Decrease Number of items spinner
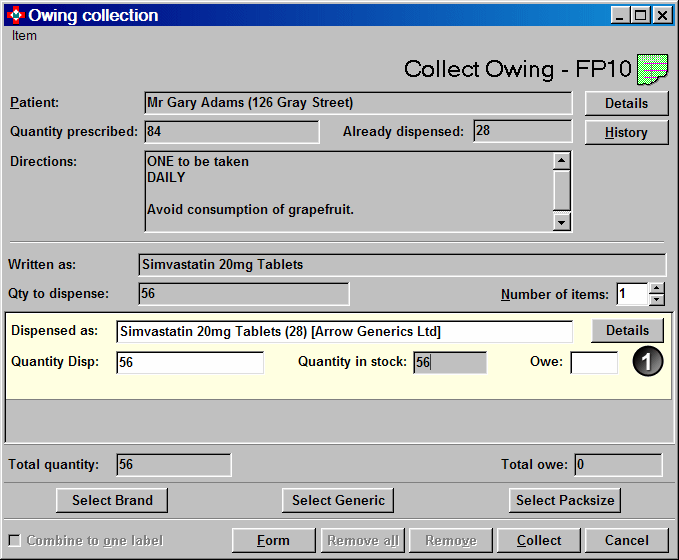Viewport: 679px width, 560px height. tap(657, 299)
